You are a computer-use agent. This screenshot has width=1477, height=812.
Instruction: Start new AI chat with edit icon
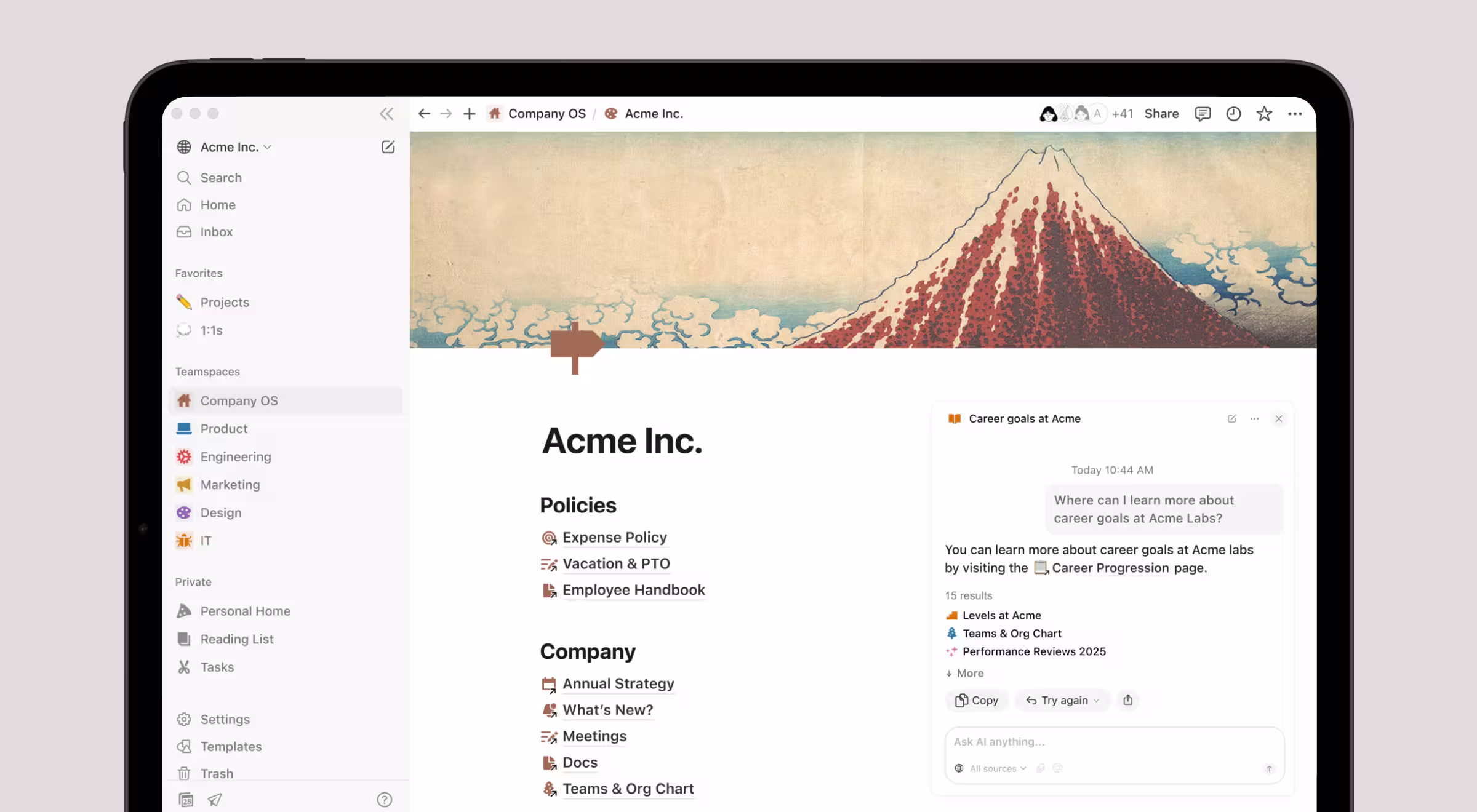point(1232,418)
